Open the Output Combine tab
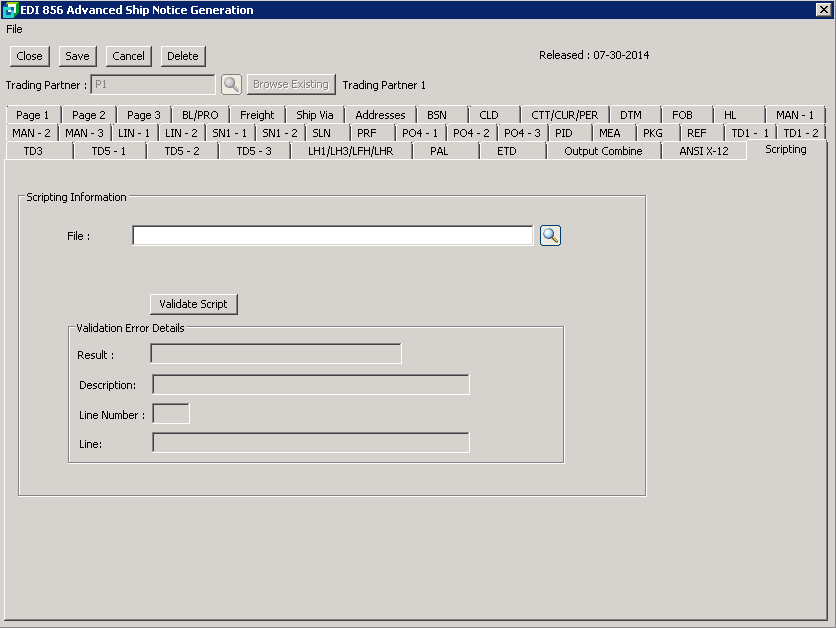836x628 pixels. click(603, 151)
